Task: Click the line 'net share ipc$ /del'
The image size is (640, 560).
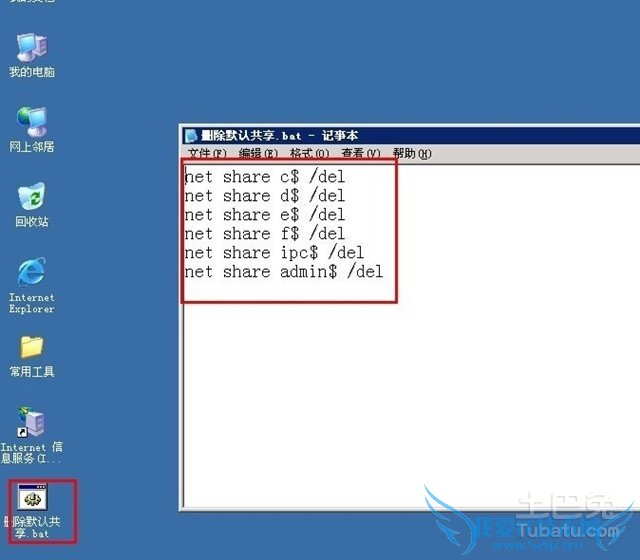Action: pos(274,253)
